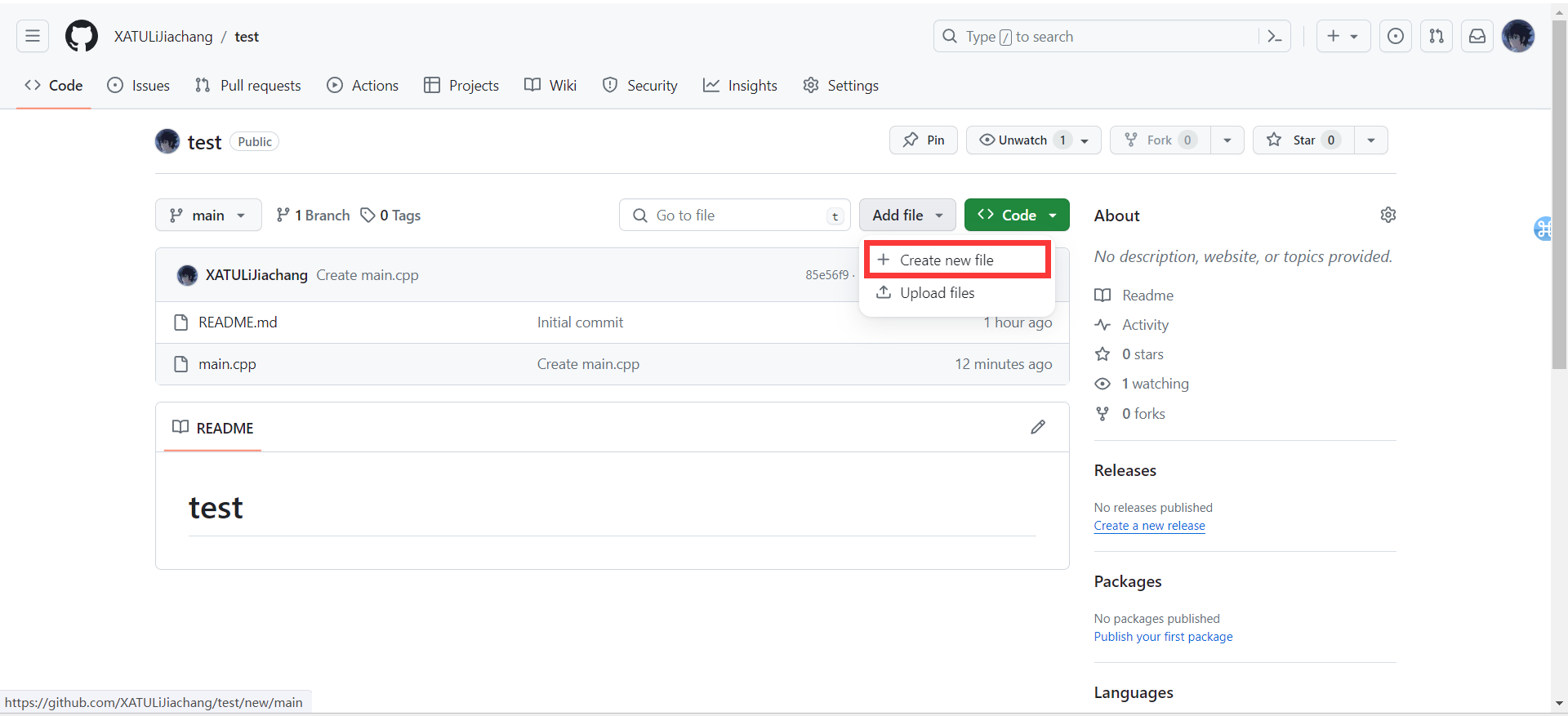Click Create a new release link

(x=1150, y=526)
